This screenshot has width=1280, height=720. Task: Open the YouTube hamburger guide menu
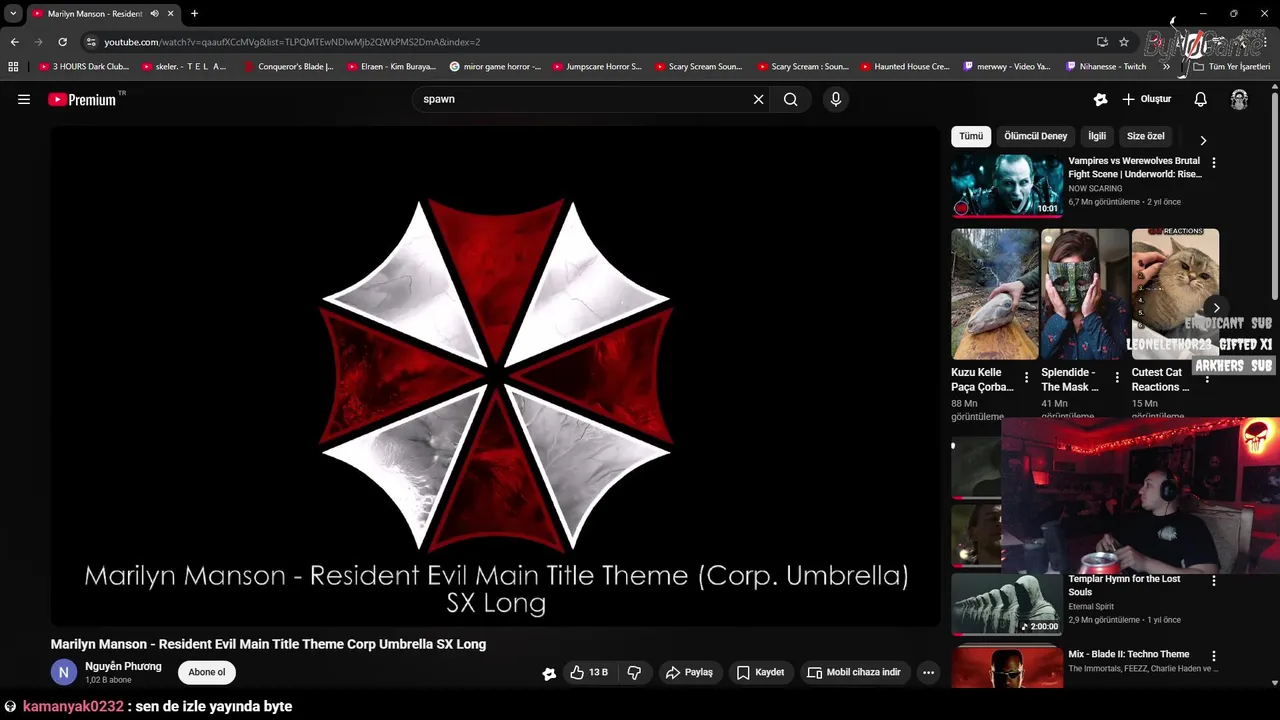(x=24, y=99)
